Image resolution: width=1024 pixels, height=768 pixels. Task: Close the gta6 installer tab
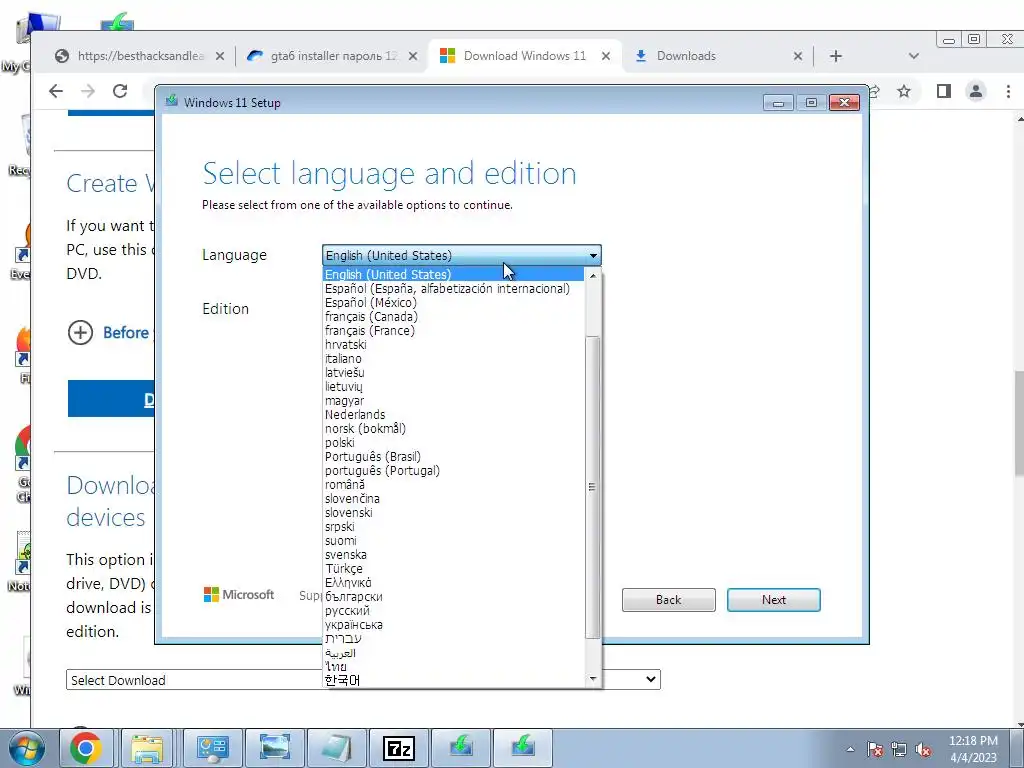413,56
